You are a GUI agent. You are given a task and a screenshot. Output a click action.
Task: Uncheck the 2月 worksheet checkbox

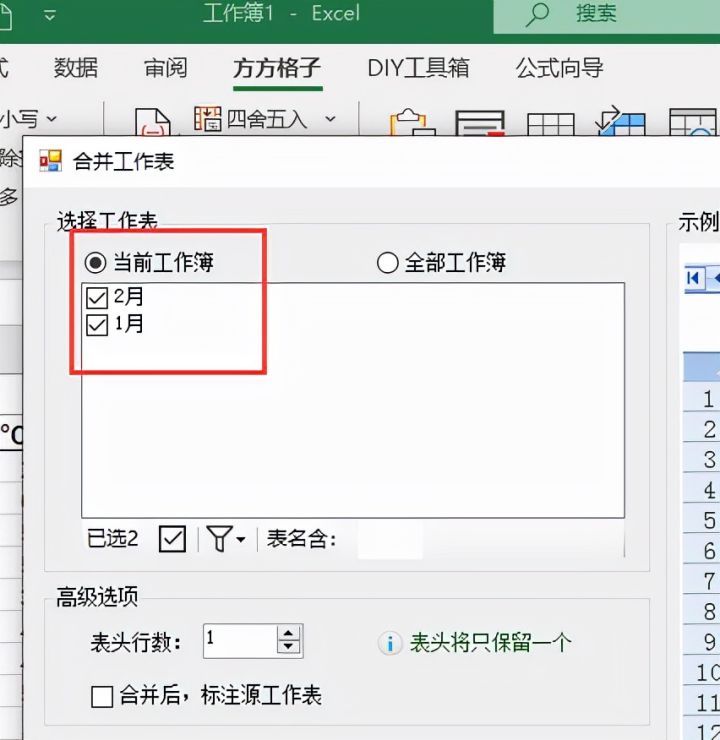(x=97, y=298)
